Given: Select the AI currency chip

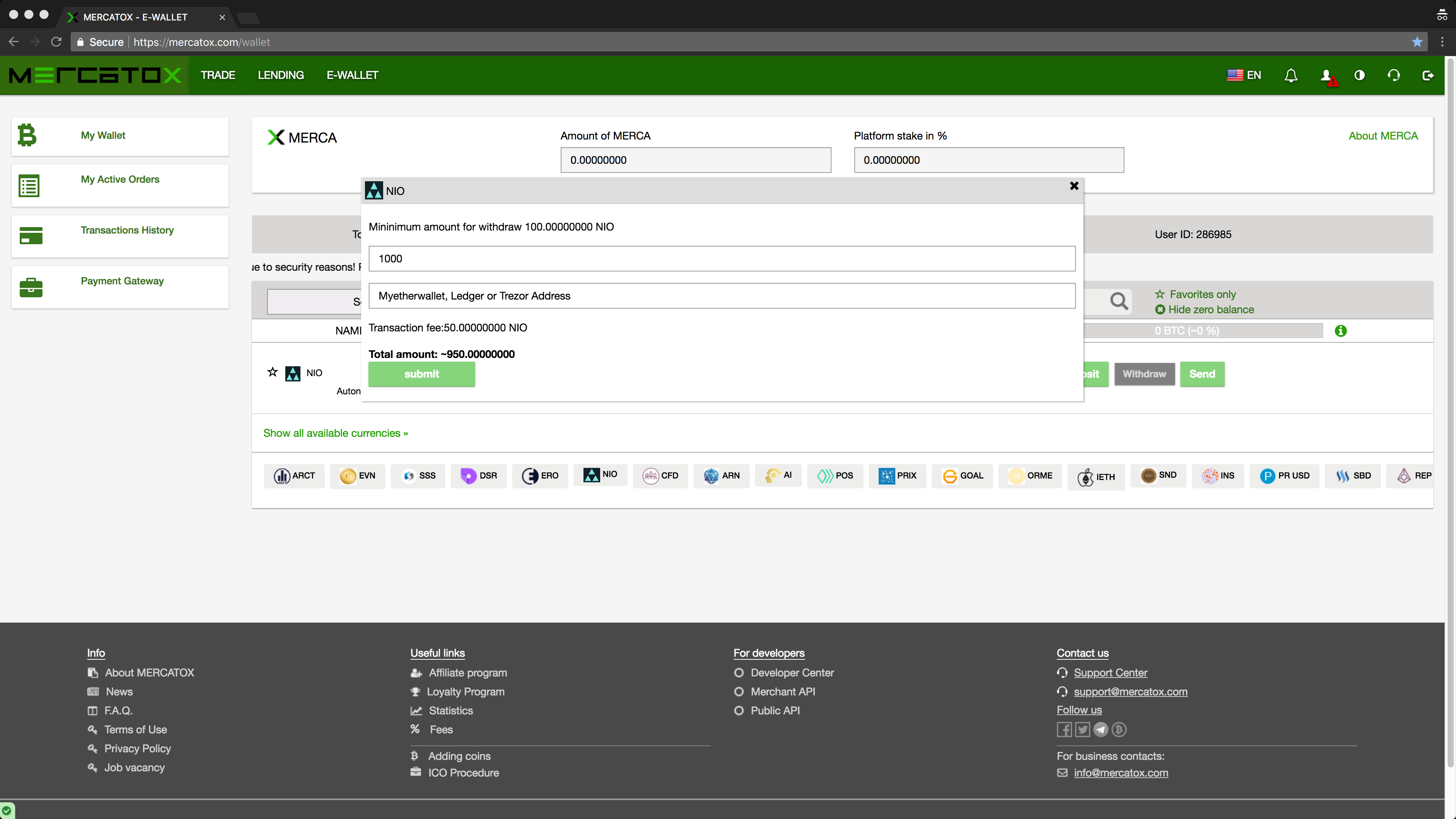Looking at the screenshot, I should [x=778, y=475].
